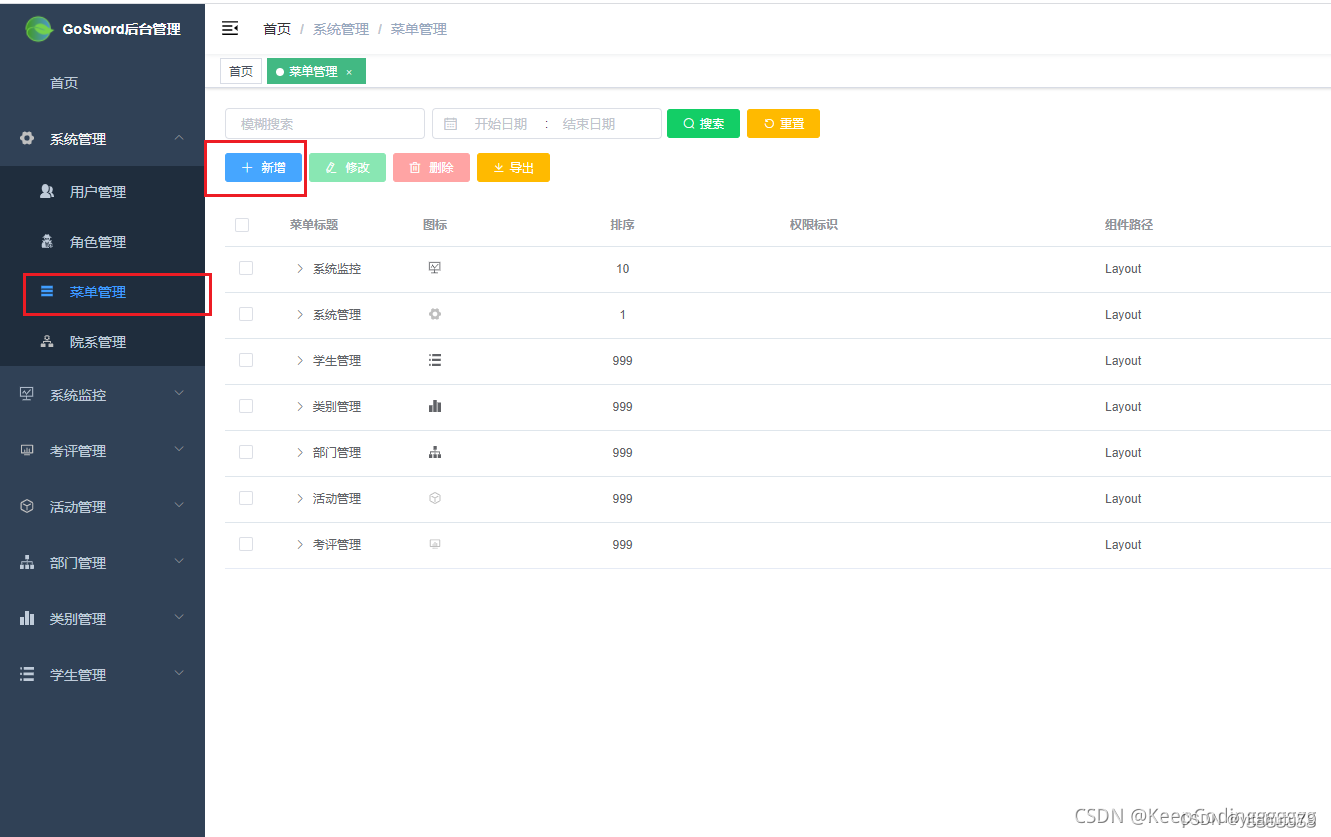Collapse the 系统管理 sidebar menu chevron
This screenshot has height=837, width=1331.
click(179, 137)
